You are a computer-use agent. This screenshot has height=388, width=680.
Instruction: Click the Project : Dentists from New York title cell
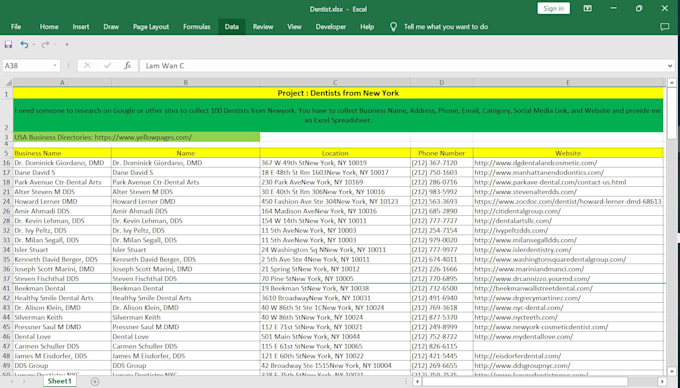pos(338,93)
